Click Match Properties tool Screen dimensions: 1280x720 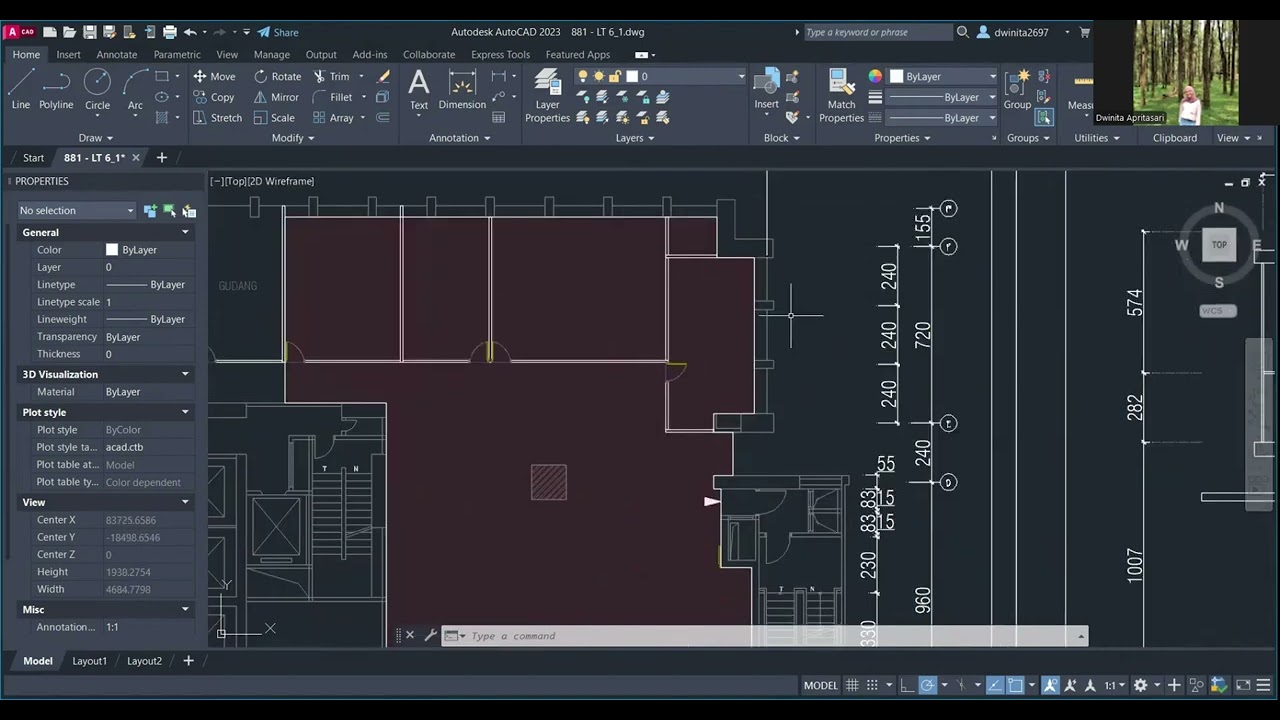pos(841,95)
